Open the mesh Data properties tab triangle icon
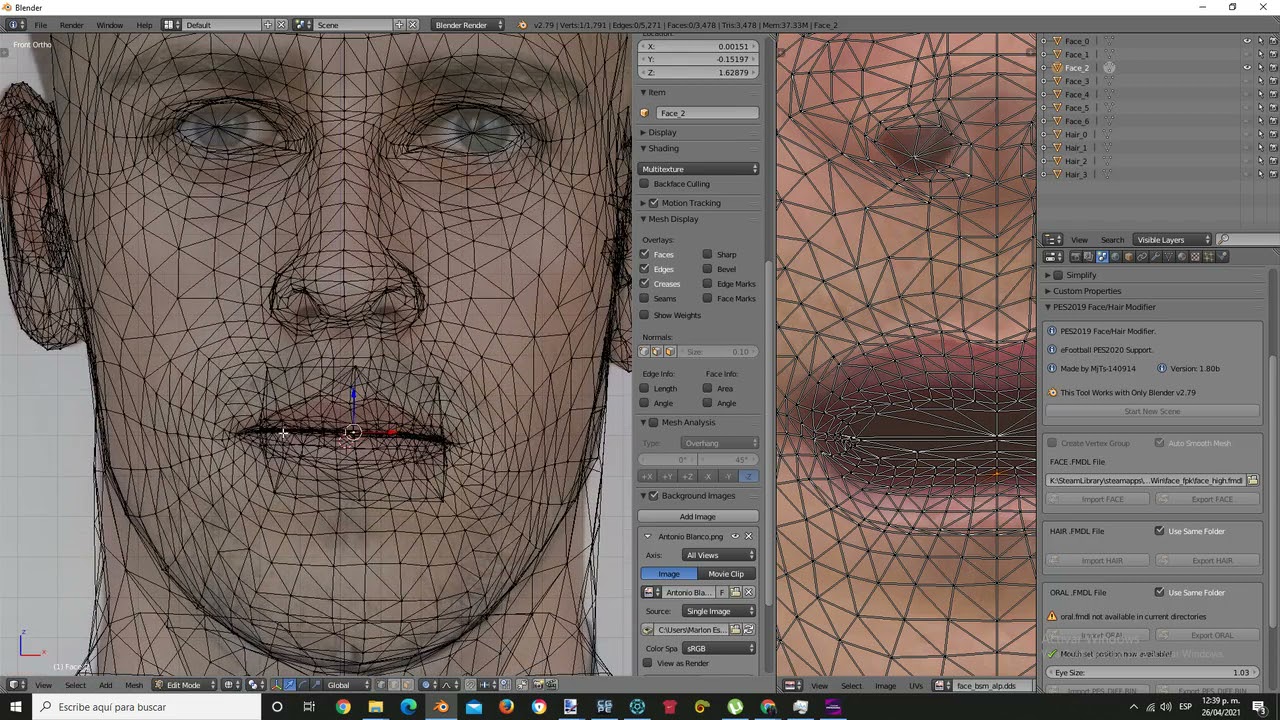1280x720 pixels. pyautogui.click(x=1168, y=256)
